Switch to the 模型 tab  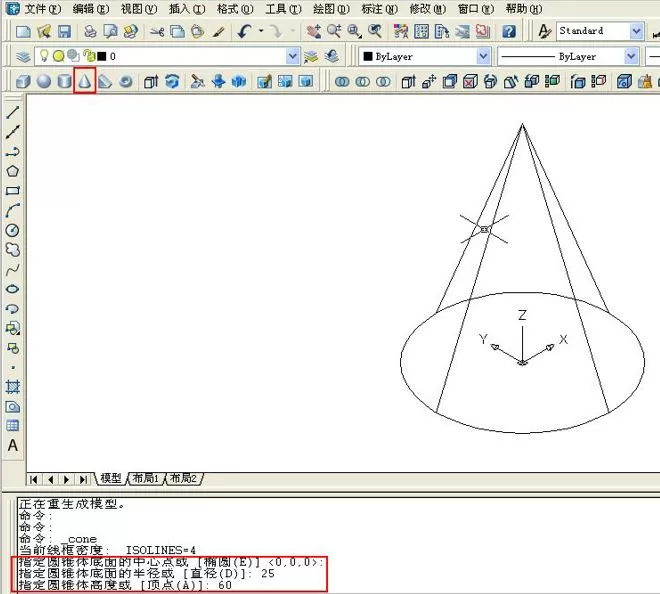click(111, 478)
